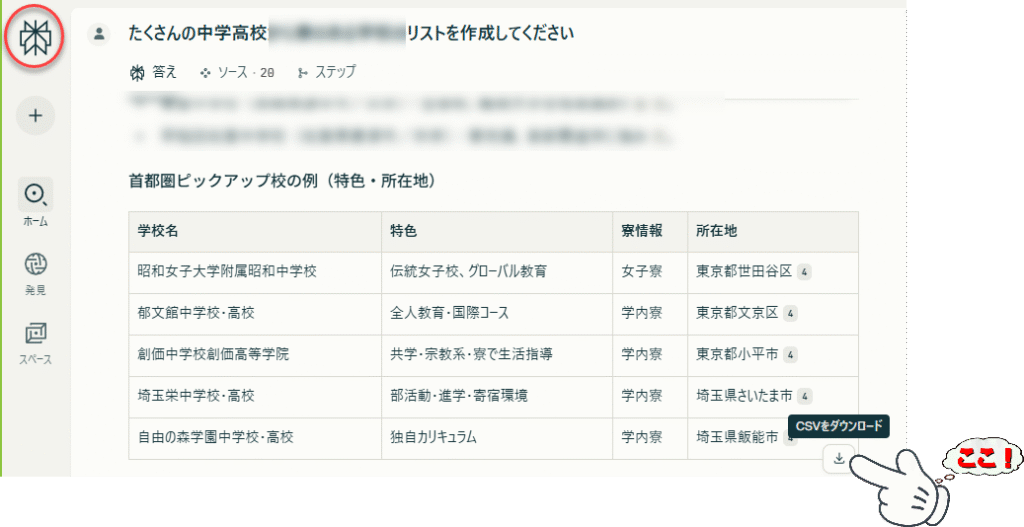Click the Perplexity logo in the sidebar
Viewport: 1024px width, 527px height.
[35, 37]
